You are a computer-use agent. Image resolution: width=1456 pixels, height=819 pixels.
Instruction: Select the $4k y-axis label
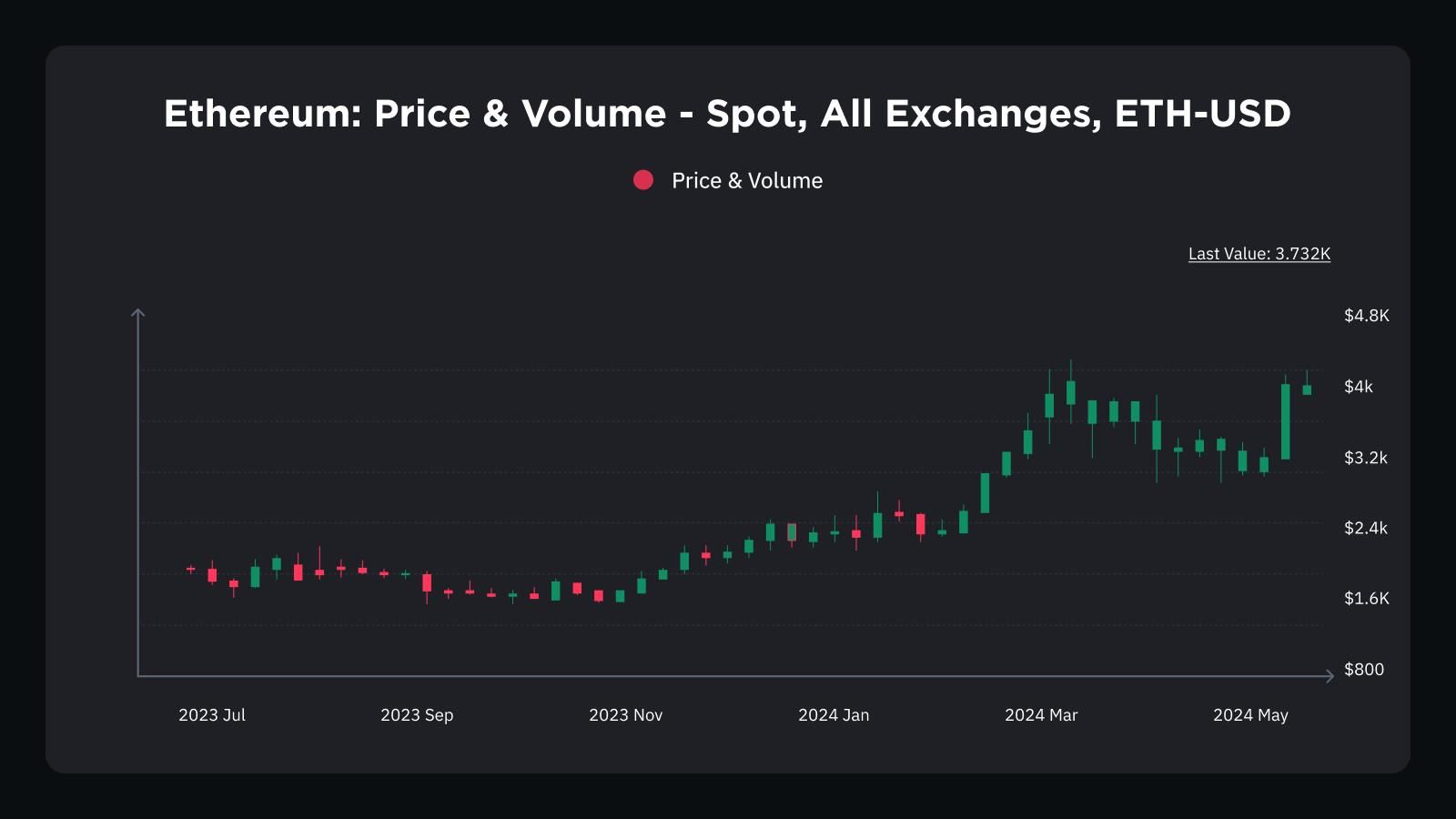pos(1358,387)
